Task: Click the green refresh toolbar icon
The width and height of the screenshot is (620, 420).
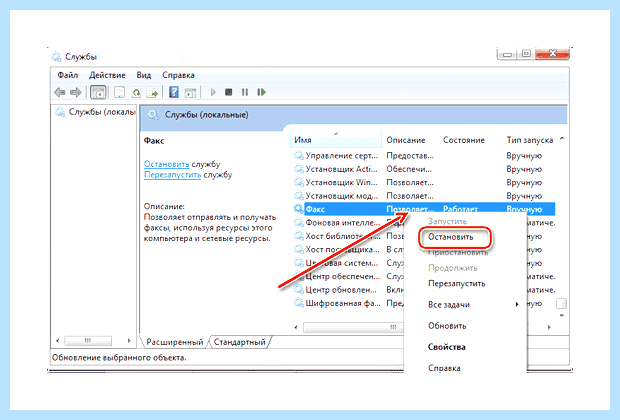Action: 136,93
